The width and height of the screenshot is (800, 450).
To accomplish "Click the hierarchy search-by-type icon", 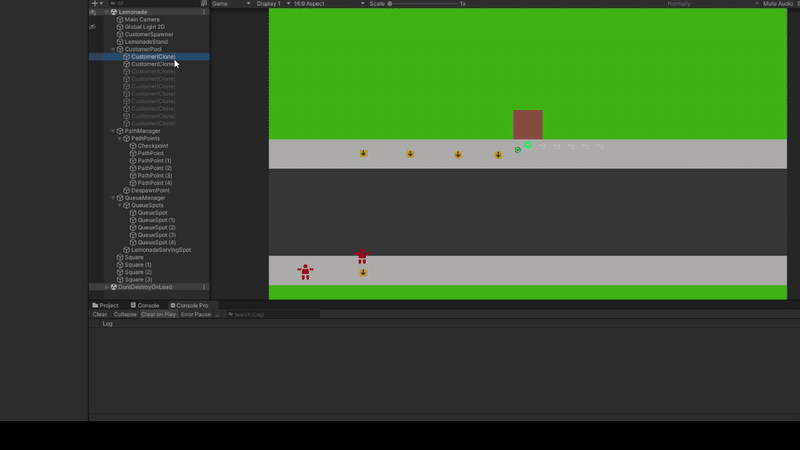I will 204,4.
